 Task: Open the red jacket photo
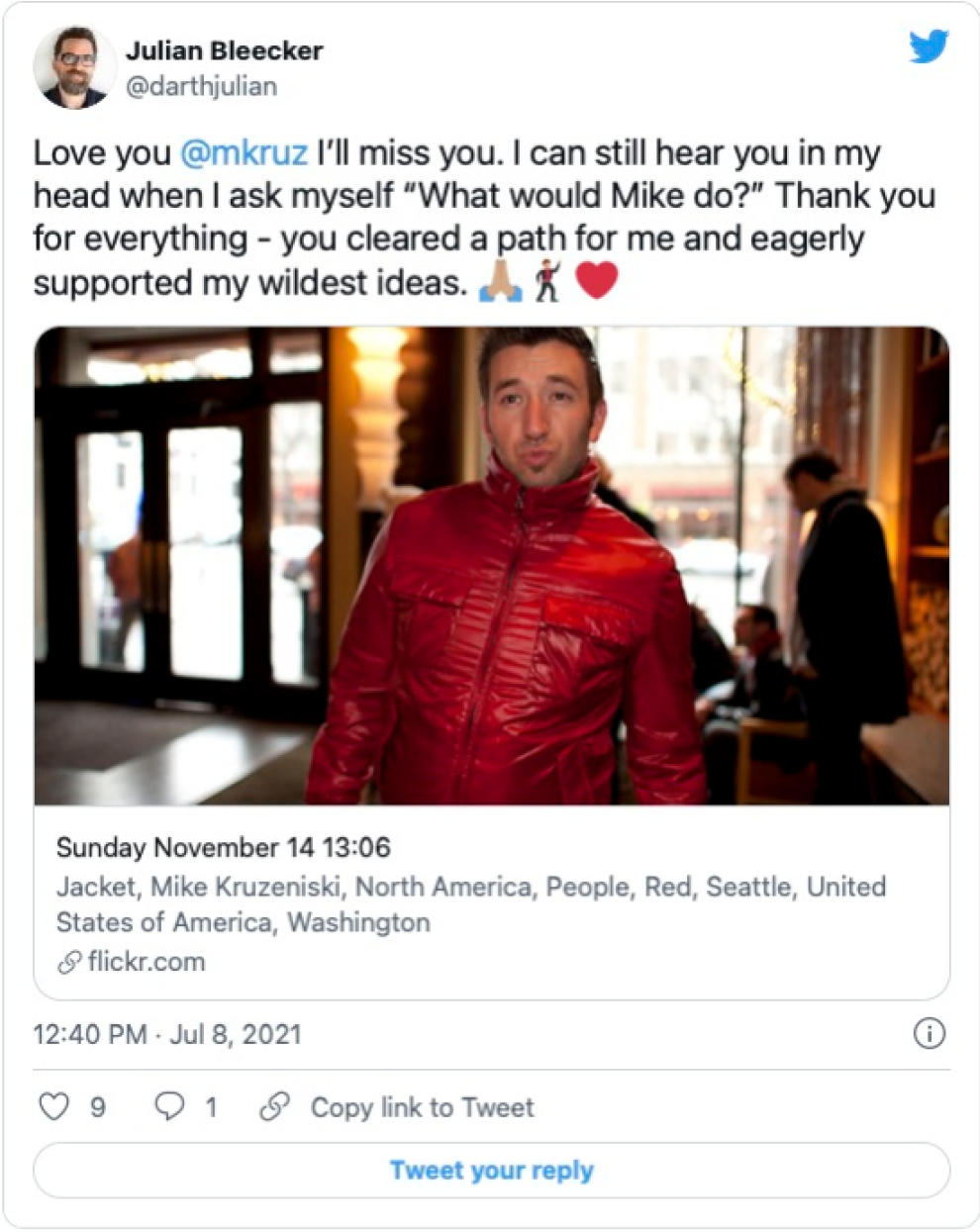pos(492,565)
